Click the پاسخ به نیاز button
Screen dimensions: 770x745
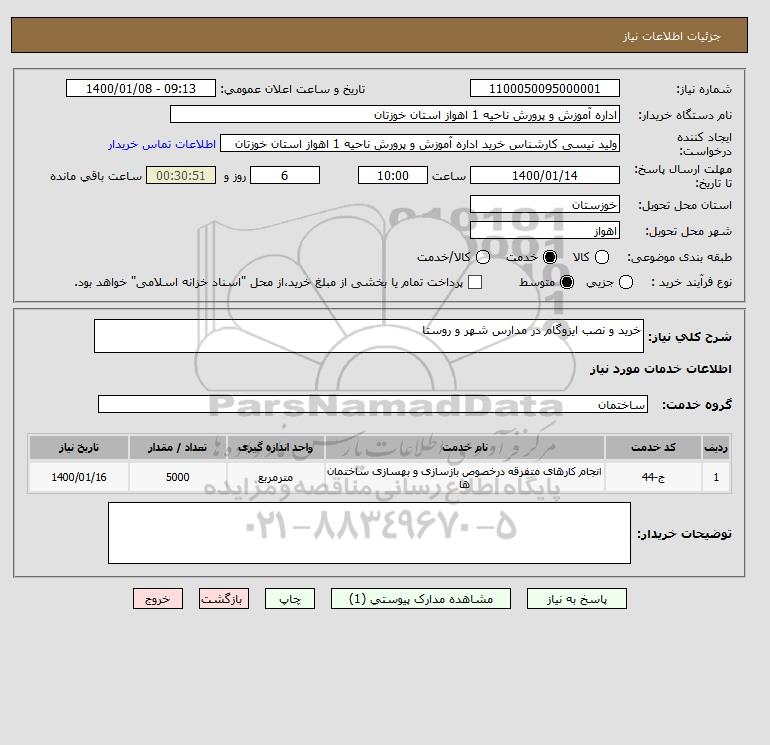coord(577,599)
